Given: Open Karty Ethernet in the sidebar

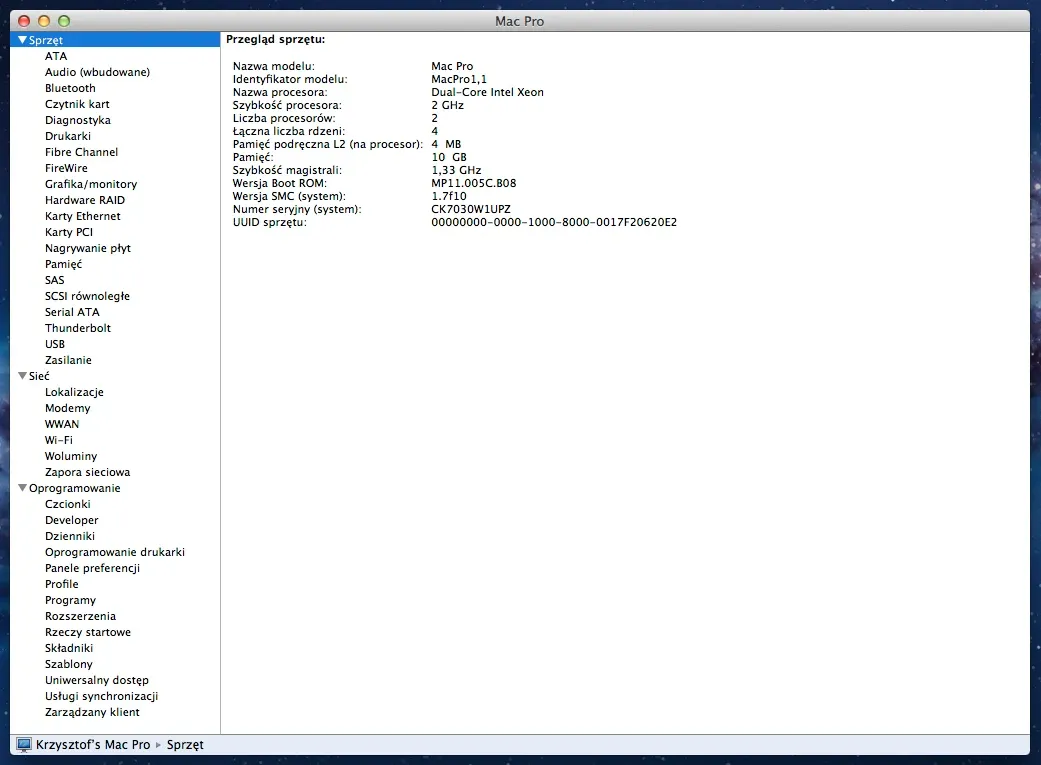Looking at the screenshot, I should [x=82, y=216].
